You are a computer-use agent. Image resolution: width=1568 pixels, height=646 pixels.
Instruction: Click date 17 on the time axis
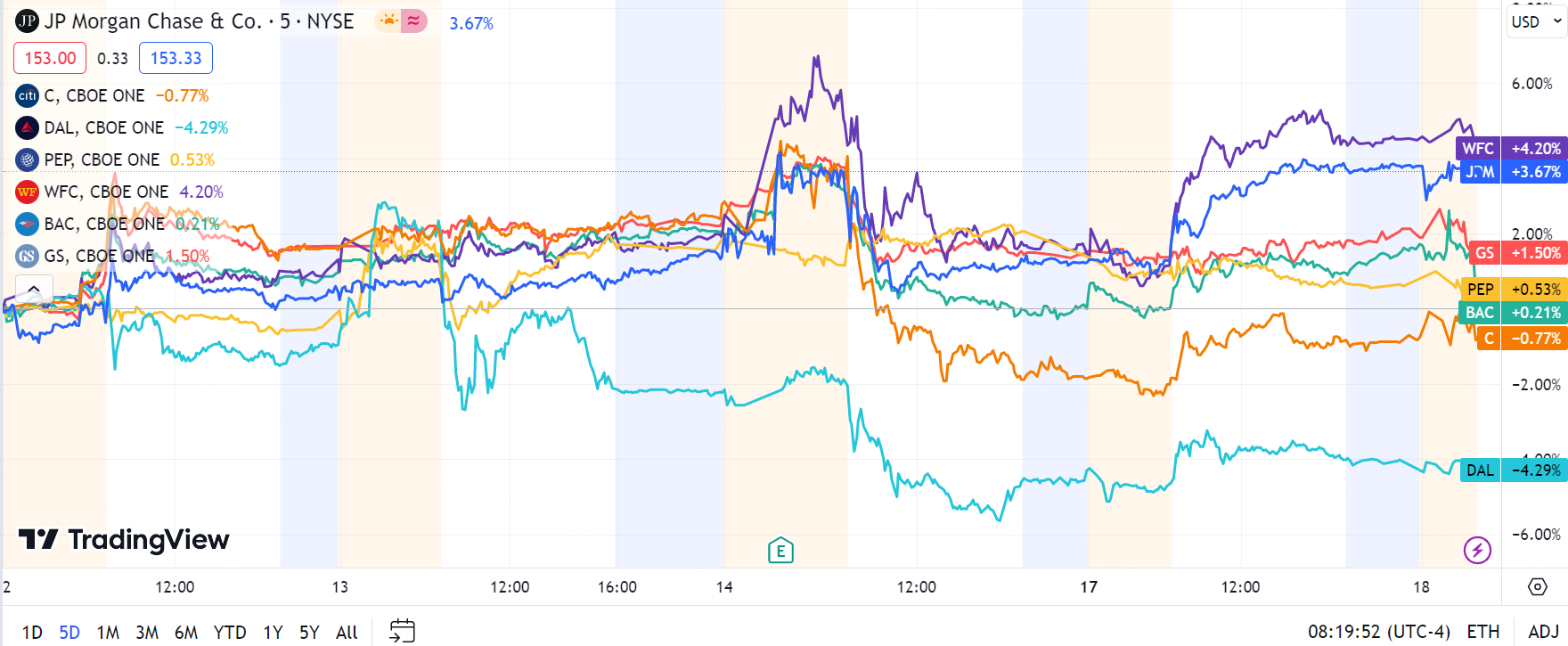coord(1089,587)
